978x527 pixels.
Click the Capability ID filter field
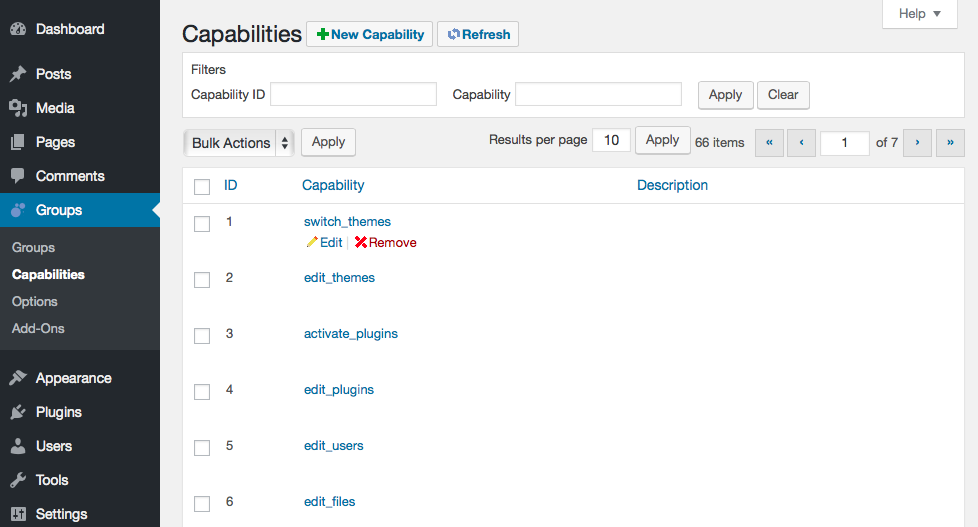[353, 94]
